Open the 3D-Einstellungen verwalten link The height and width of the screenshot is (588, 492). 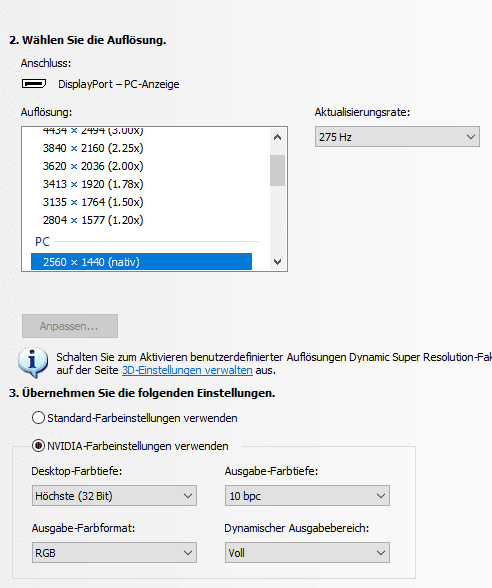coord(187,370)
